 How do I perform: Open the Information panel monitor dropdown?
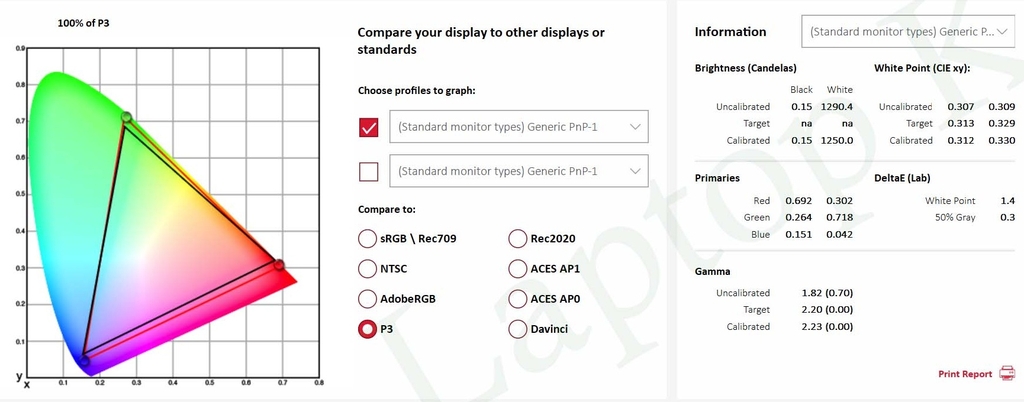pos(908,32)
